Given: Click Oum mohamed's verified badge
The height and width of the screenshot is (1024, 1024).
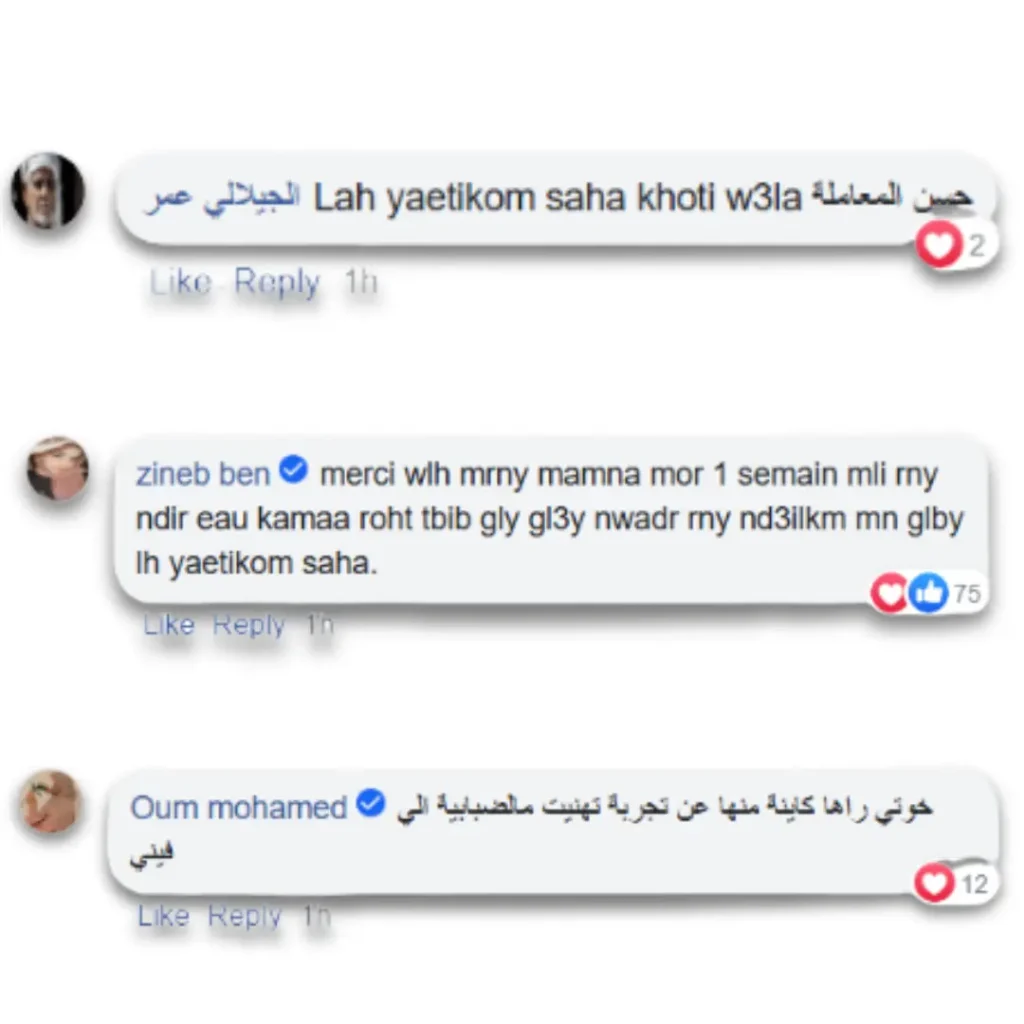Looking at the screenshot, I should click(371, 803).
